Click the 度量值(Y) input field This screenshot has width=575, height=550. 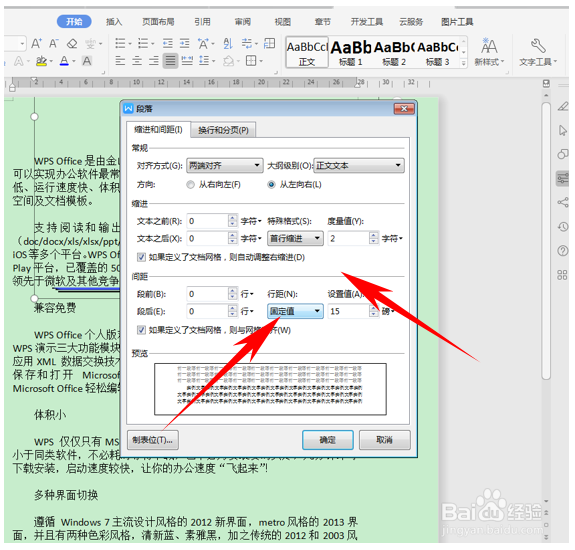point(348,239)
